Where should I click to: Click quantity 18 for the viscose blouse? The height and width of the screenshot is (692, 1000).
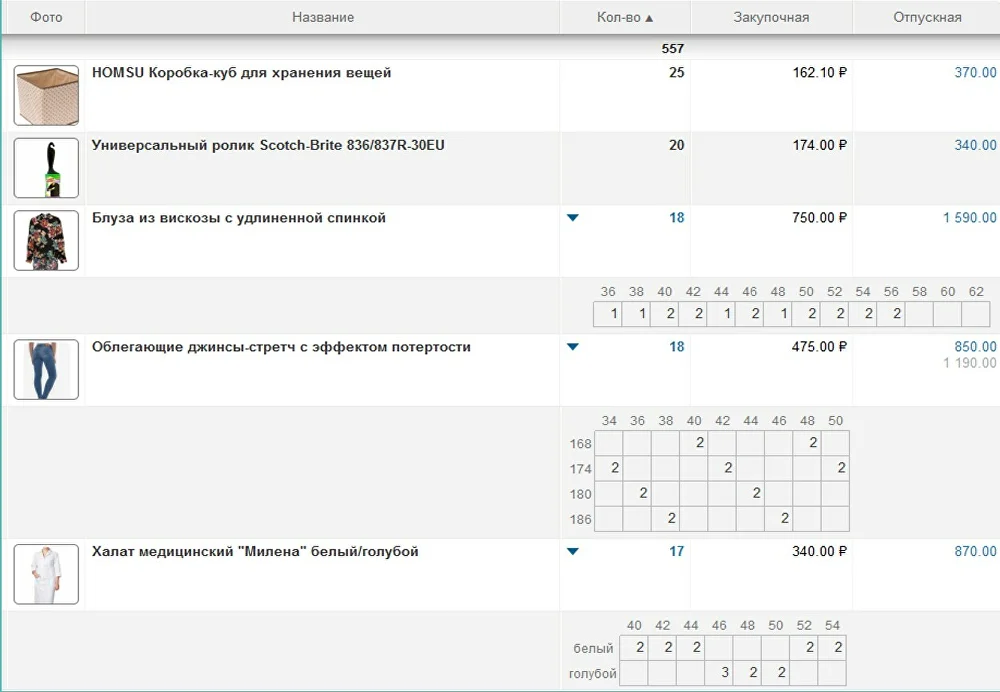677,218
